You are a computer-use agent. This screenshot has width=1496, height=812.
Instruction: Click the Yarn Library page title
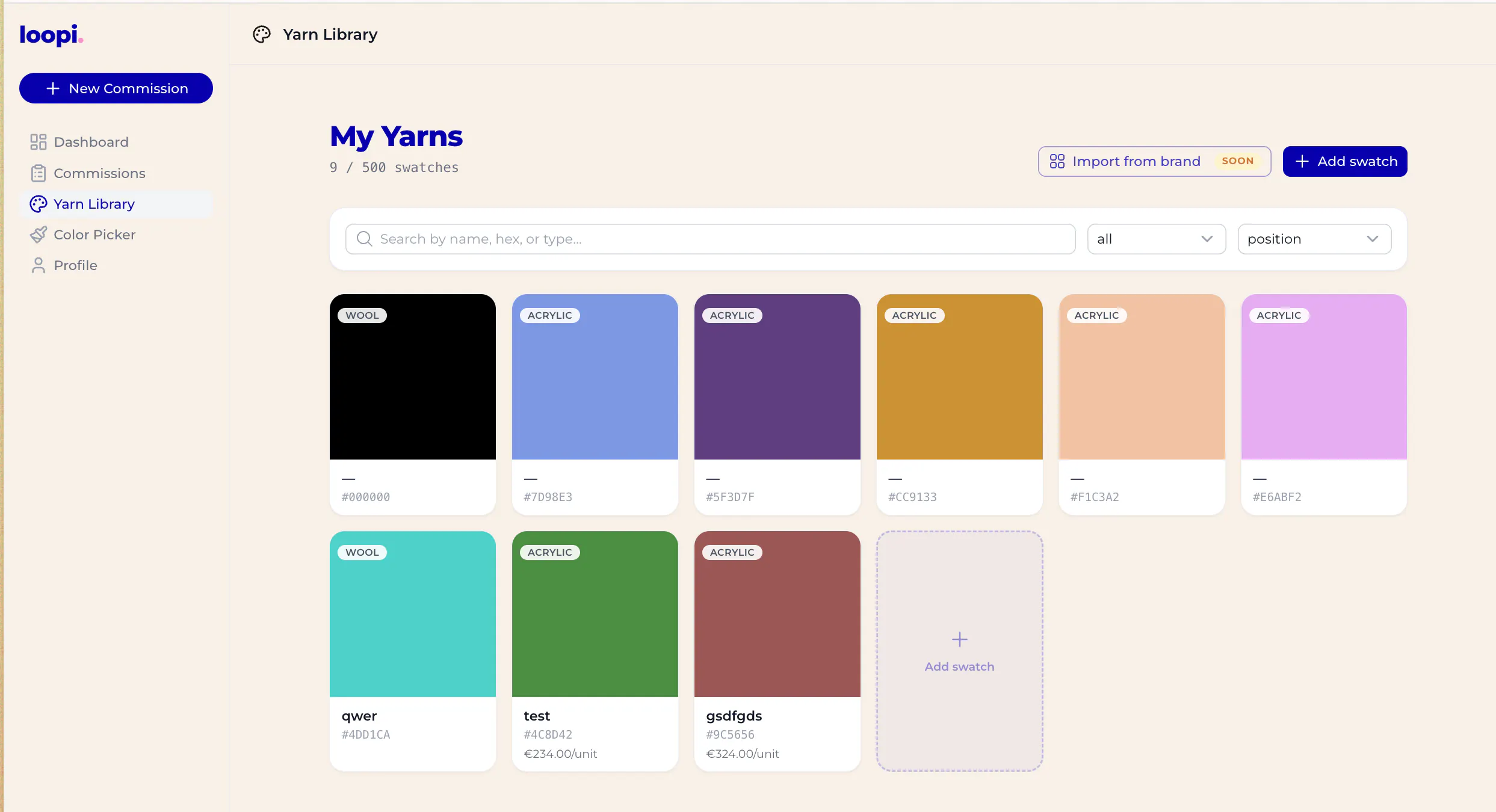(x=330, y=34)
